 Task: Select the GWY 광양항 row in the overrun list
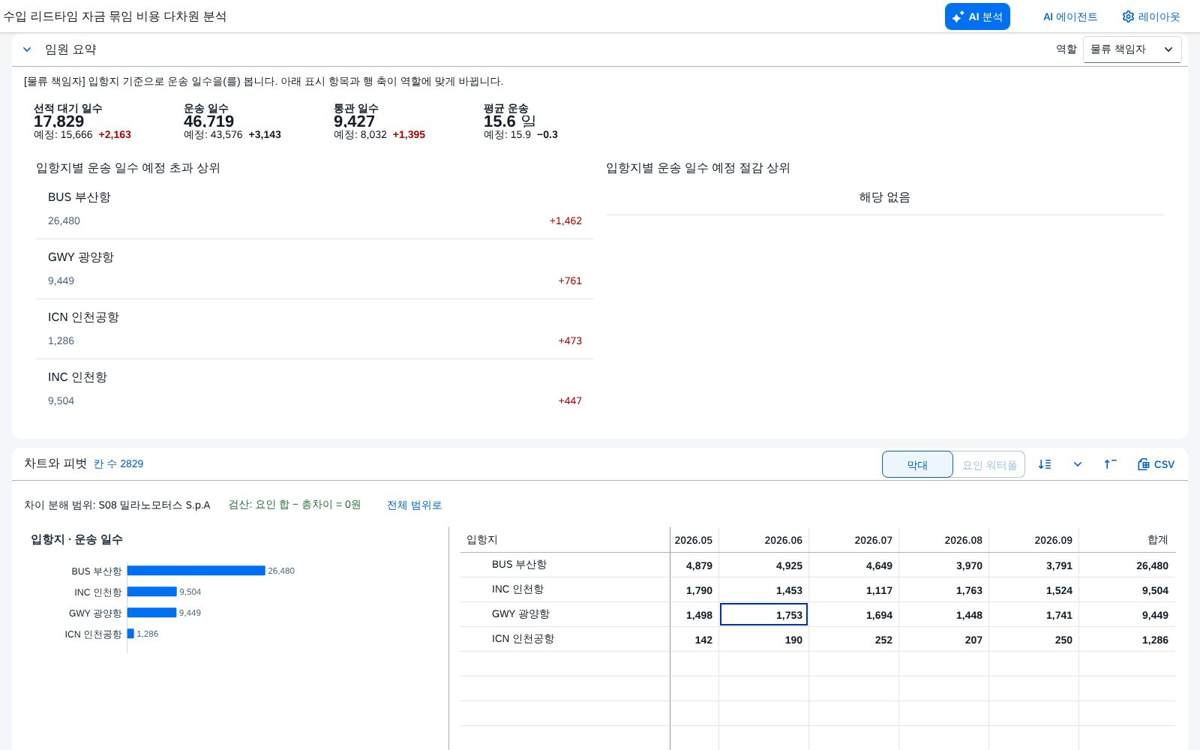pyautogui.click(x=314, y=269)
